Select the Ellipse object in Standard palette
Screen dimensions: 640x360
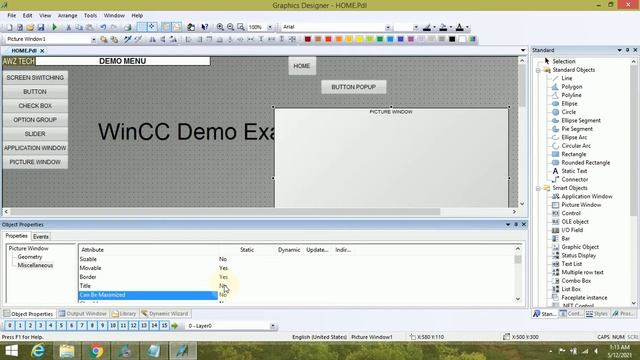pyautogui.click(x=569, y=103)
